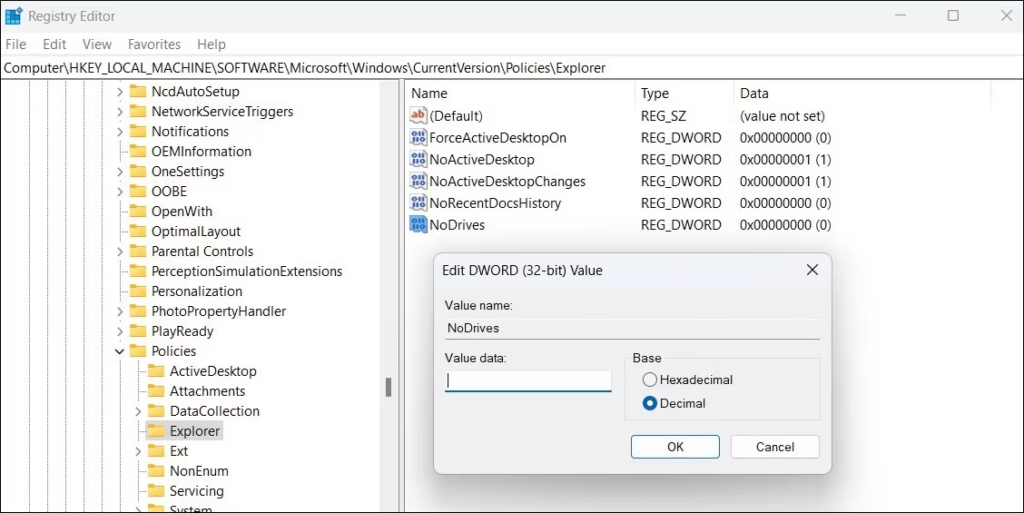Confirm the dialog with OK
This screenshot has width=1024, height=513.
675,447
